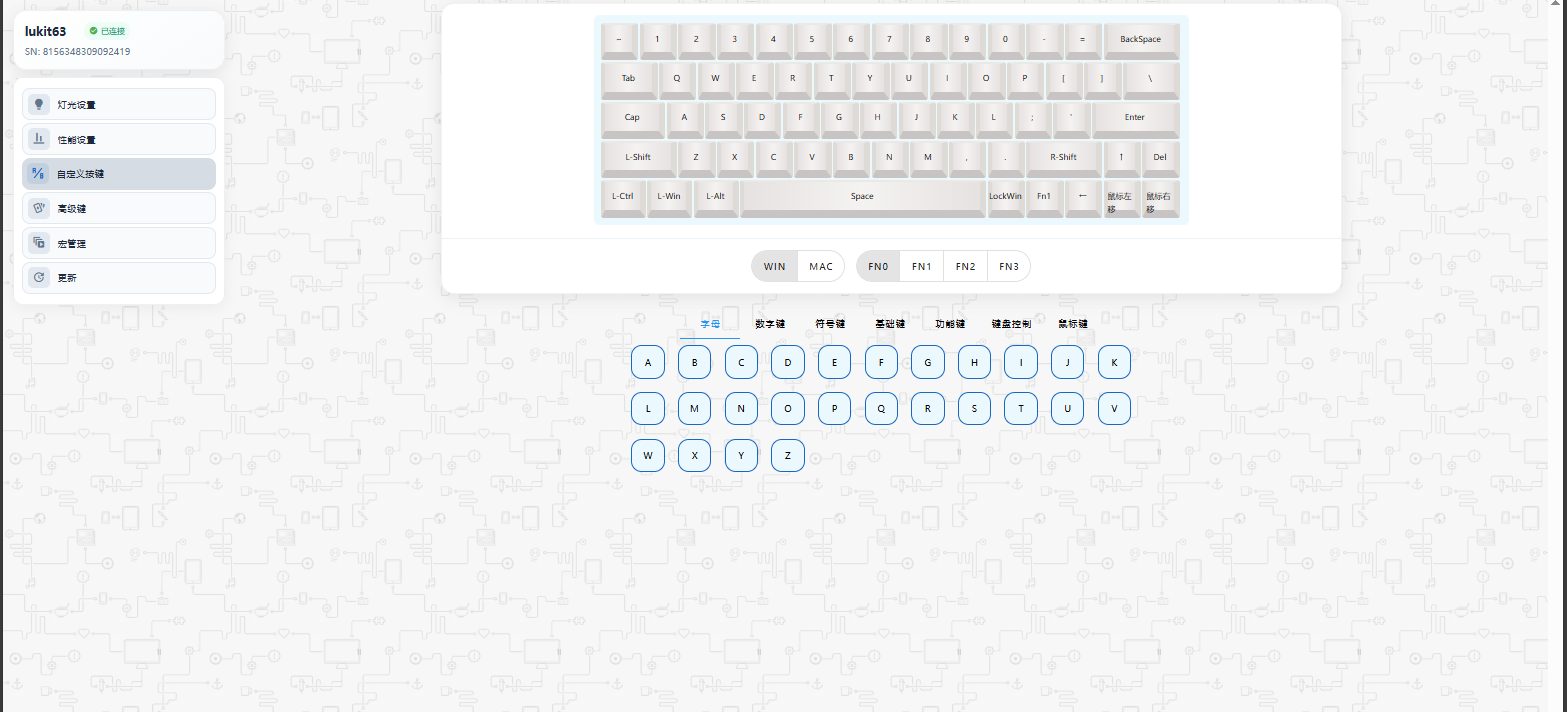This screenshot has height=712, width=1567.
Task: Open the 字母 letters tab
Action: 710,324
